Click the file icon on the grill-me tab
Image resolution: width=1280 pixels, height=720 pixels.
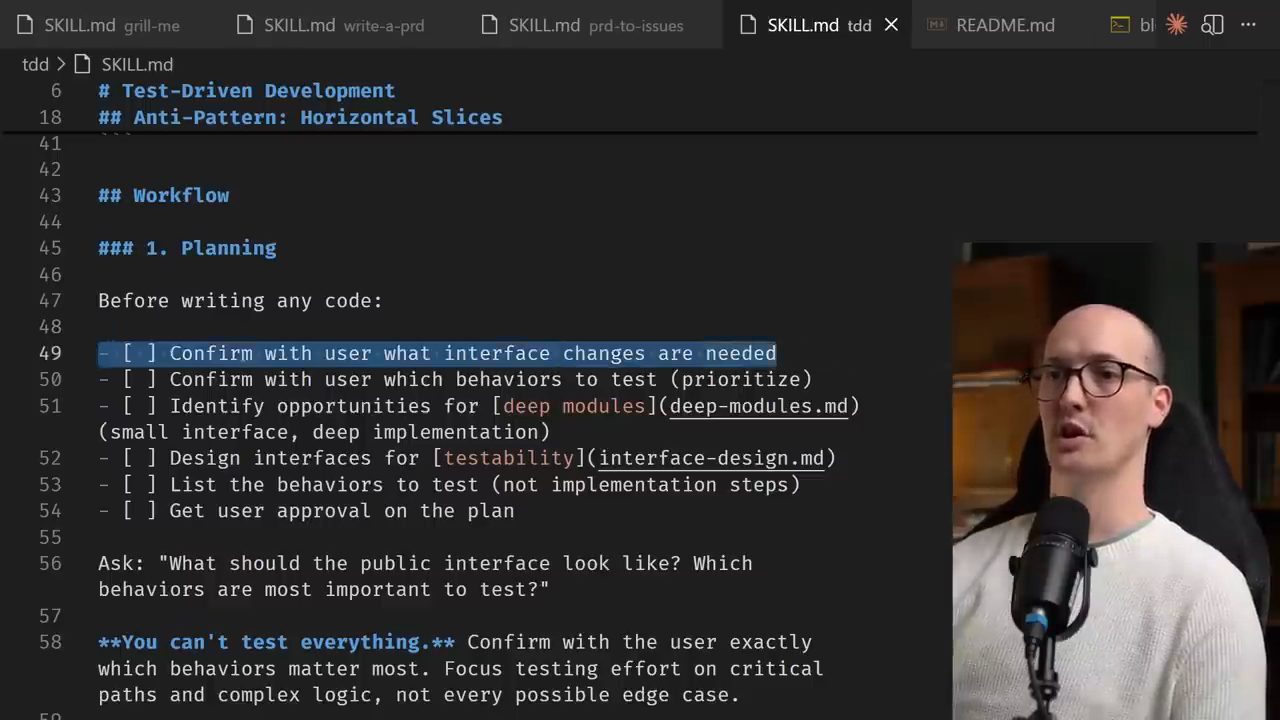tap(25, 25)
